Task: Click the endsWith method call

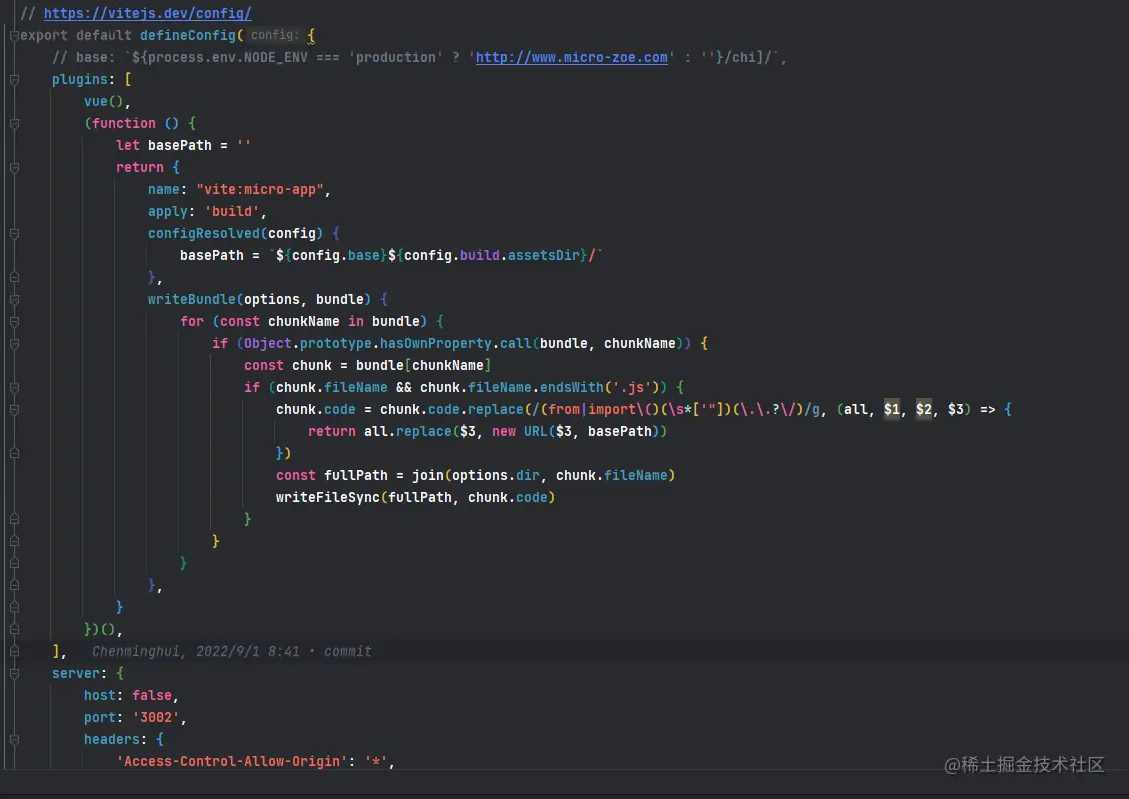Action: point(572,387)
